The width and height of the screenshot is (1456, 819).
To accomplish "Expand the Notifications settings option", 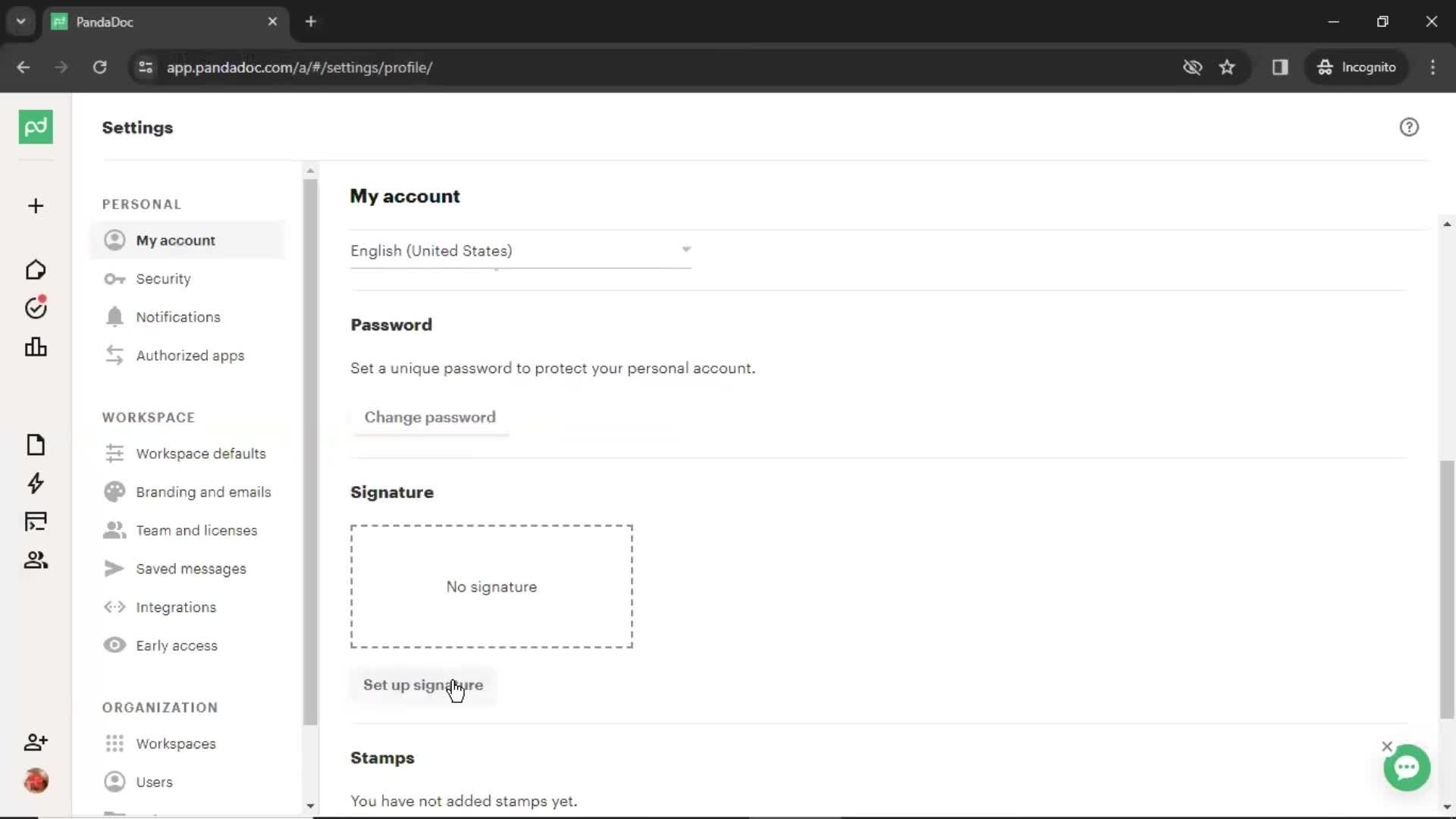I will point(179,317).
